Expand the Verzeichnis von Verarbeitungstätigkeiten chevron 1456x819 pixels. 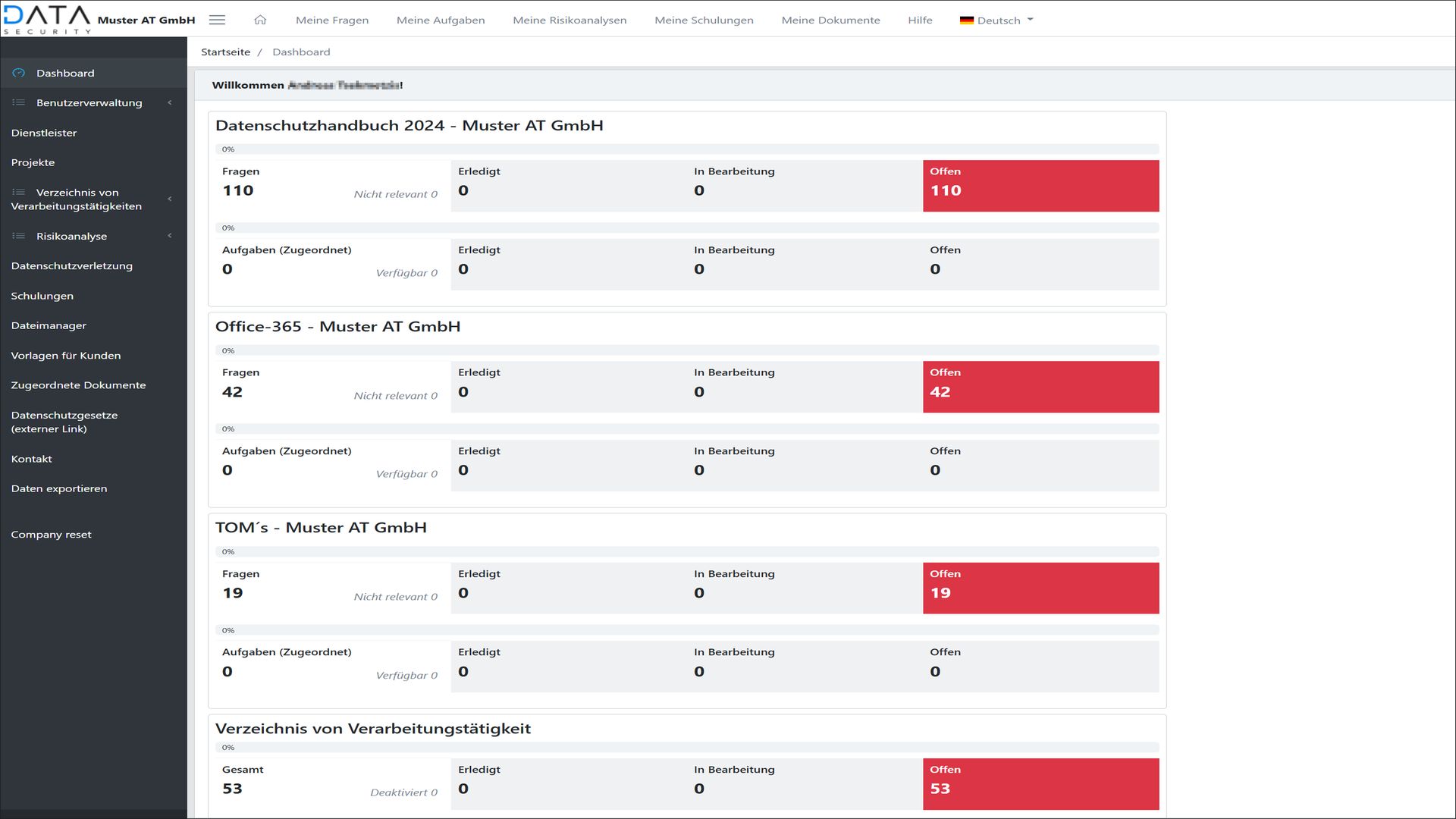170,199
